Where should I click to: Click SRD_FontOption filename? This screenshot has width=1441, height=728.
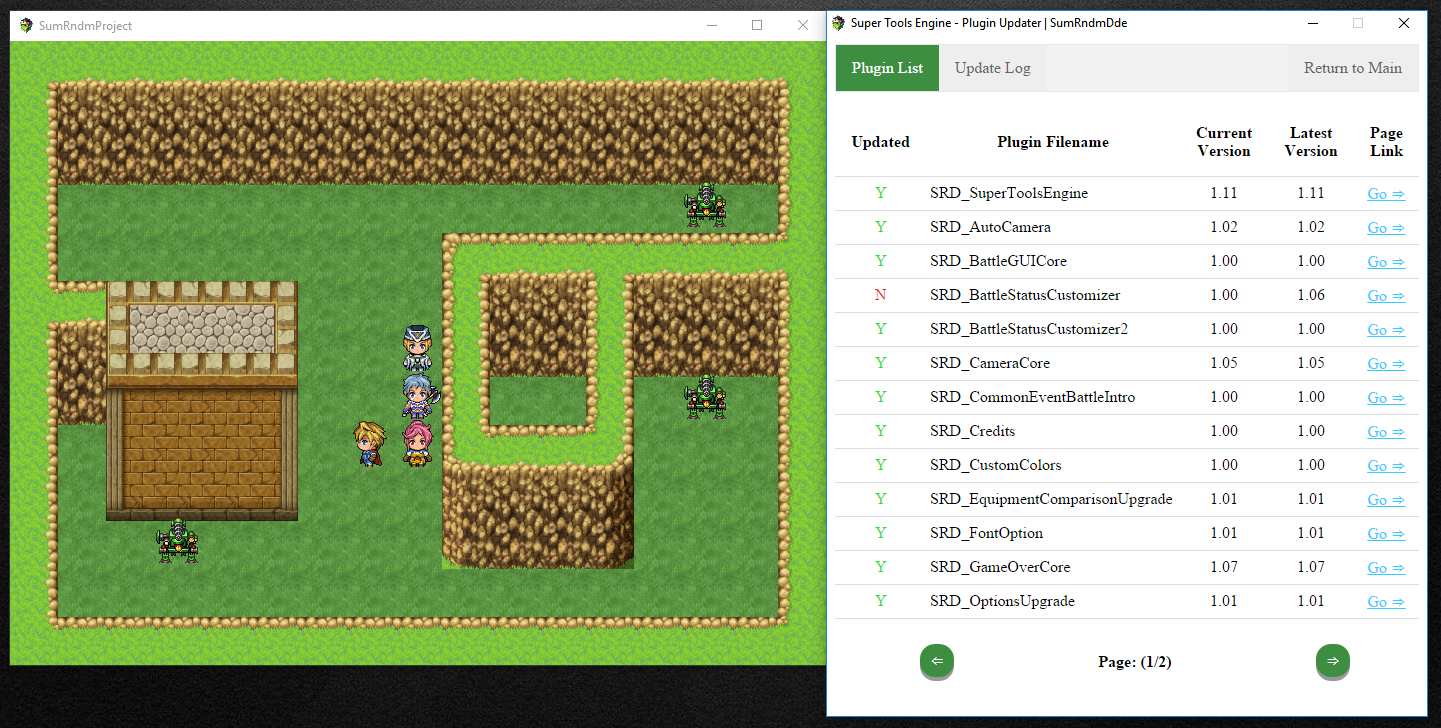[x=986, y=533]
